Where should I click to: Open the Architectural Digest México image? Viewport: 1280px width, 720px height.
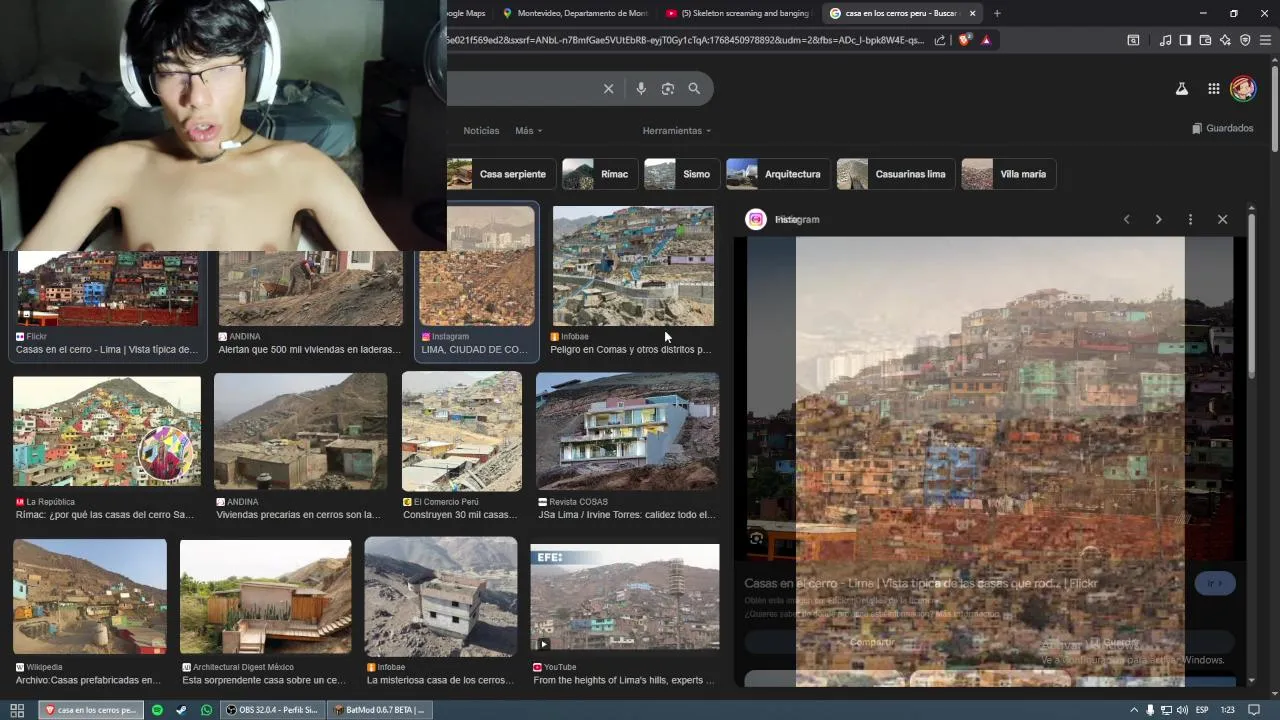tap(265, 597)
